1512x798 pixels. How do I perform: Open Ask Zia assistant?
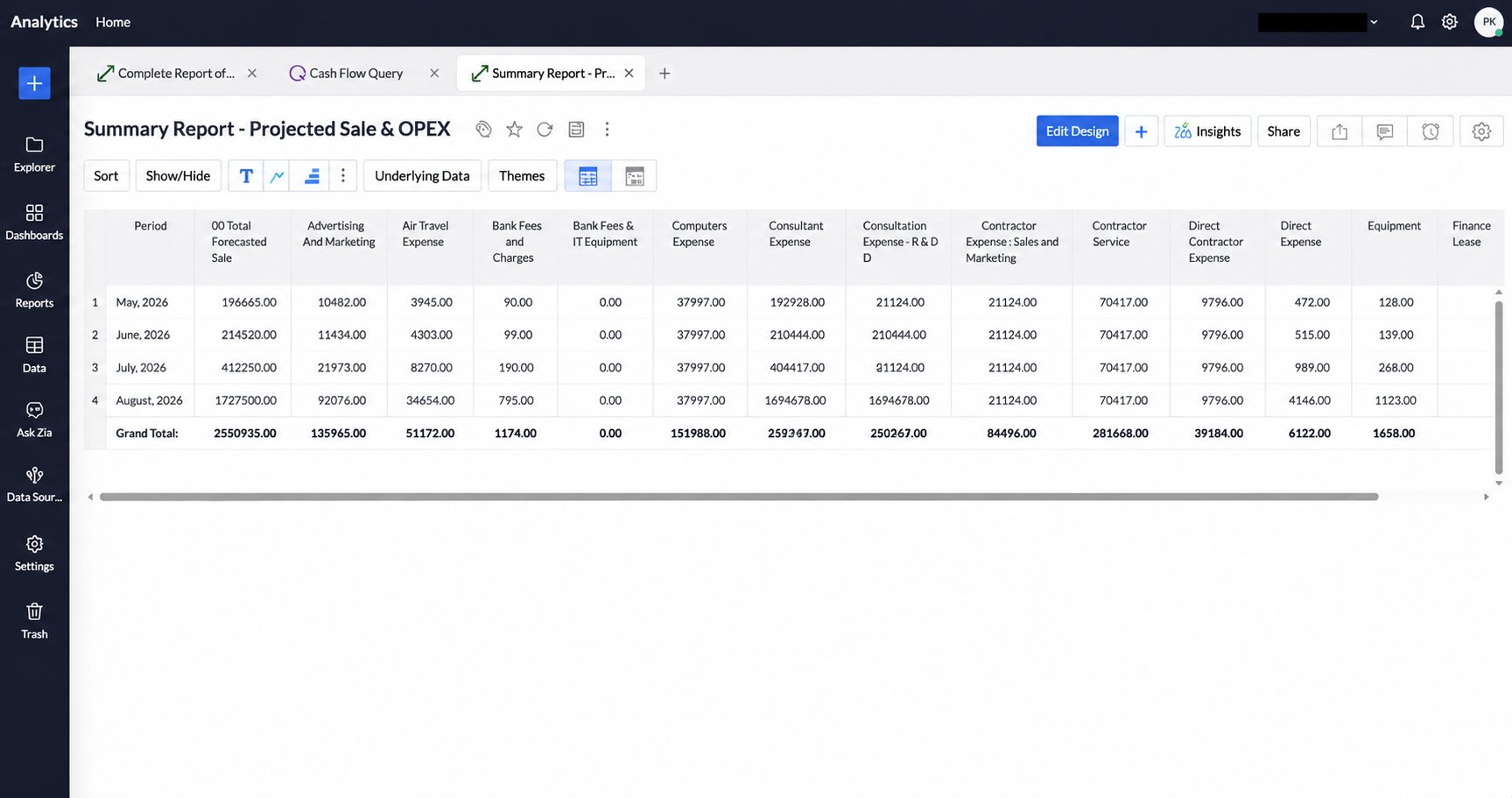pos(34,420)
